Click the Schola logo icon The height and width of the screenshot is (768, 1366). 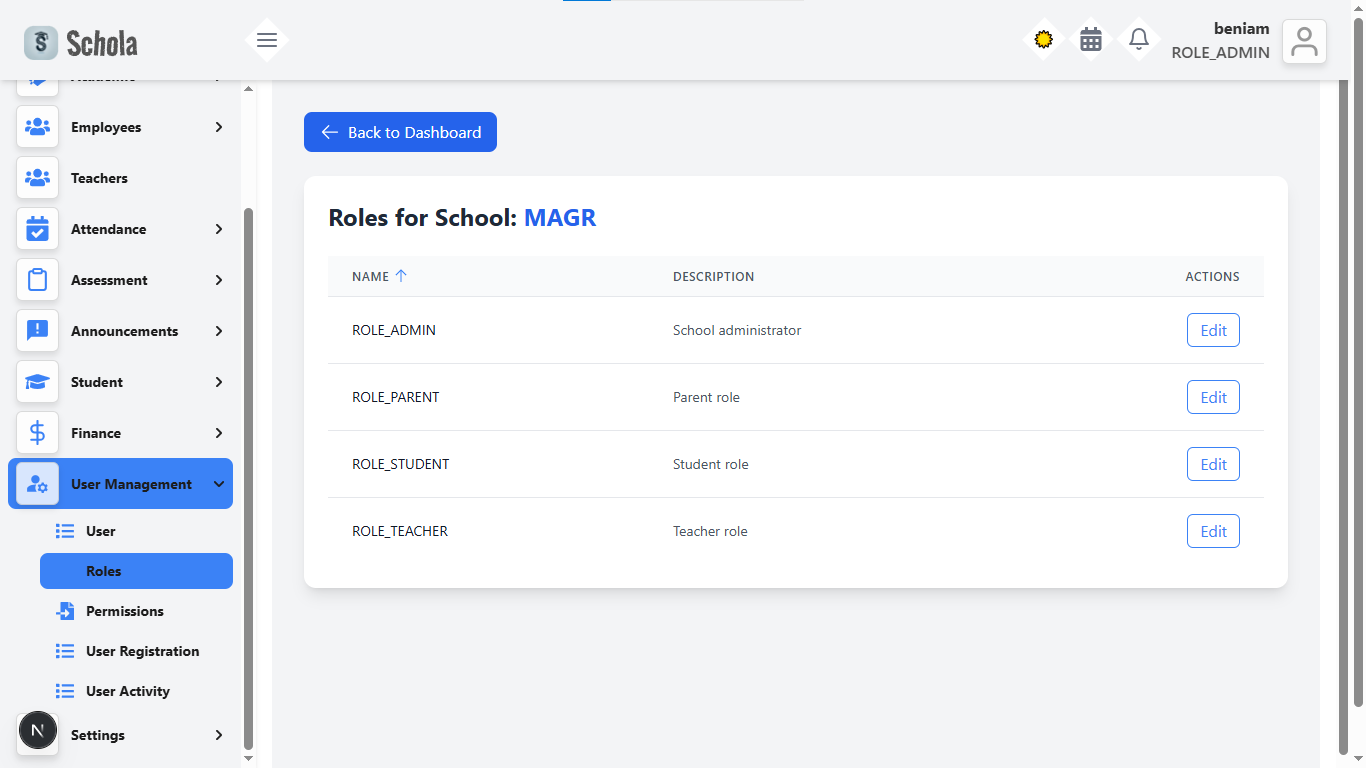[41, 42]
